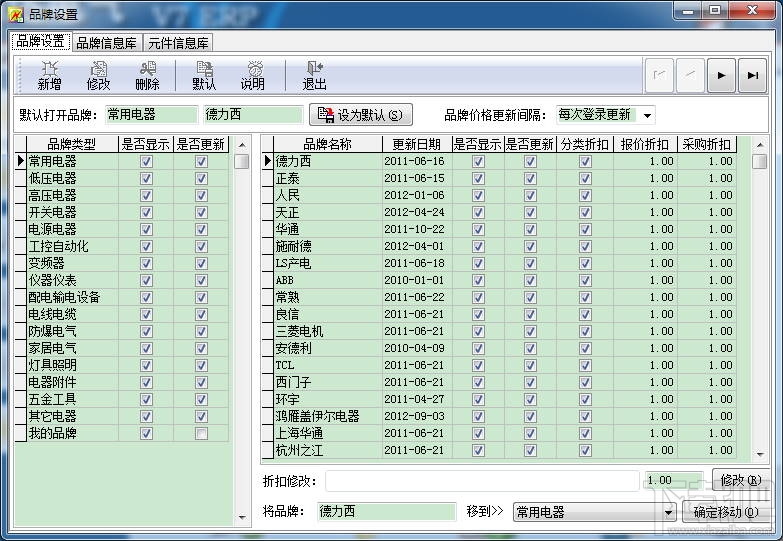The image size is (783, 541).
Task: Open the 说明 (help) toolbar icon
Action: point(253,76)
